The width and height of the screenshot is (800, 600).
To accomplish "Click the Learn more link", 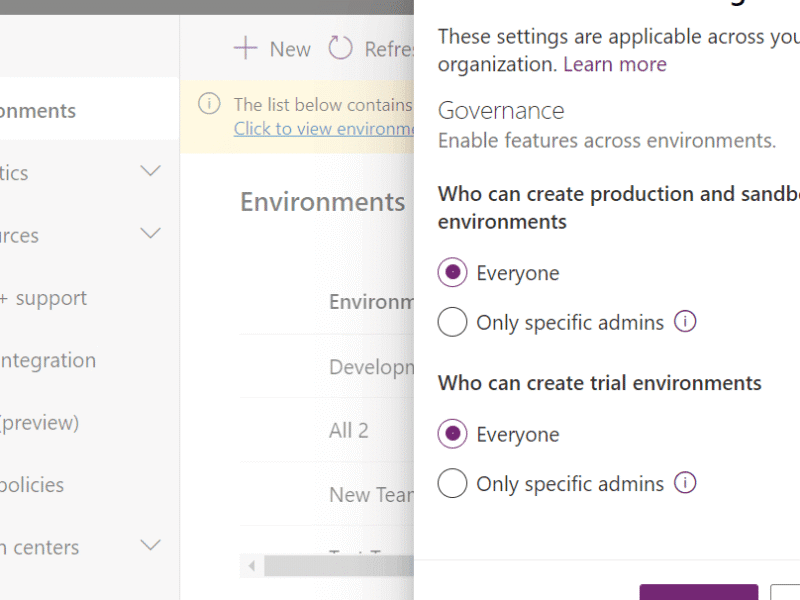I will [x=615, y=64].
